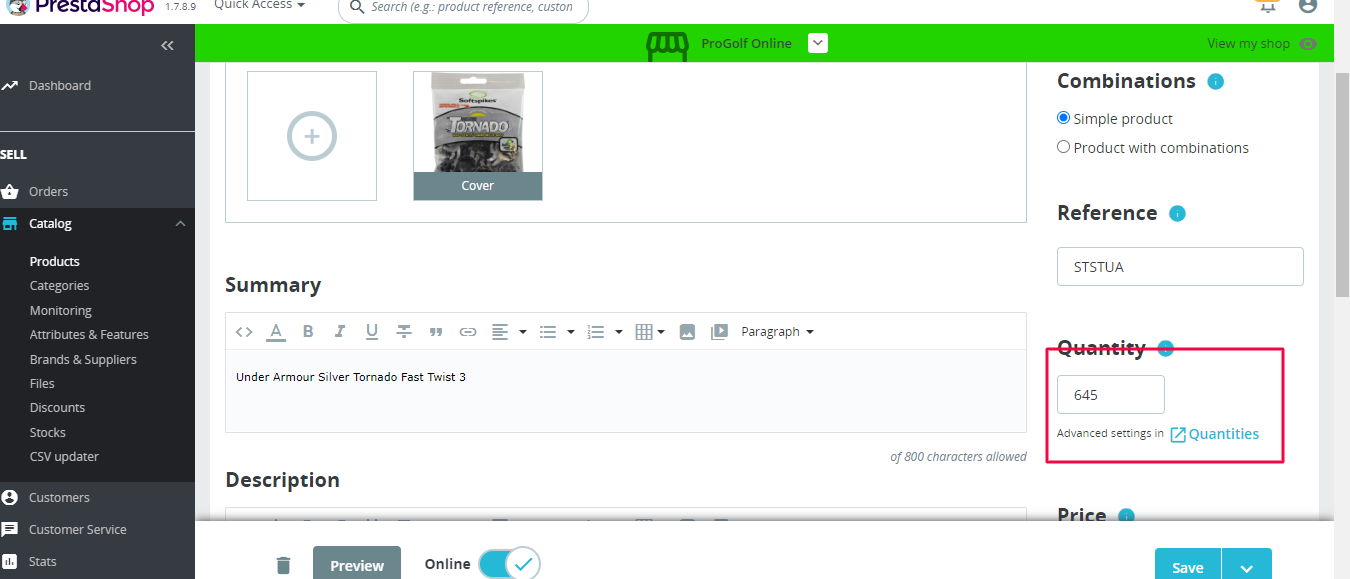Show Reference help info icon

pos(1177,214)
